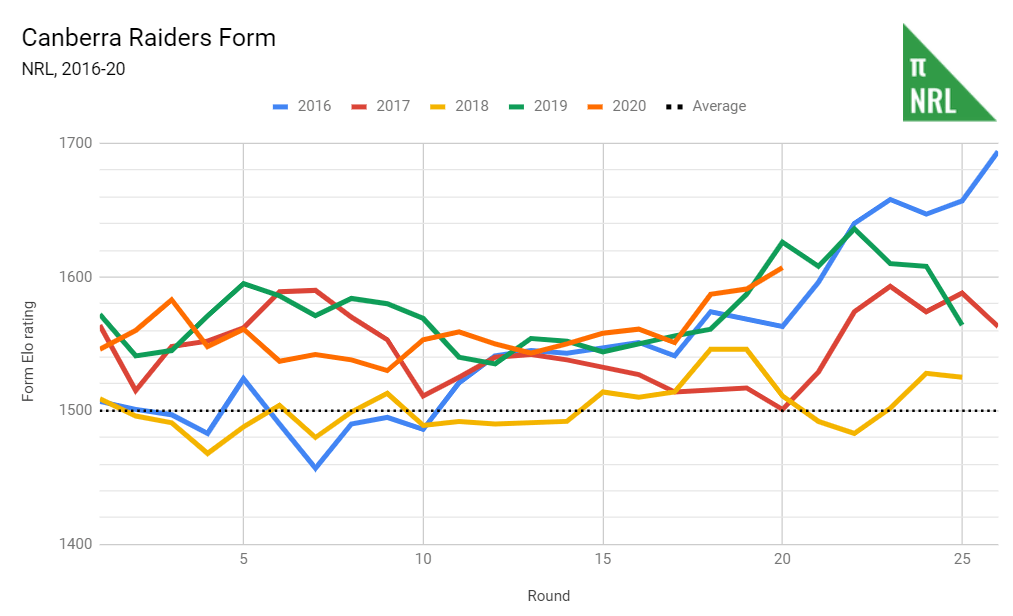Click the chart title Canberra Raiders Form
The height and width of the screenshot is (616, 1013).
[x=148, y=39]
